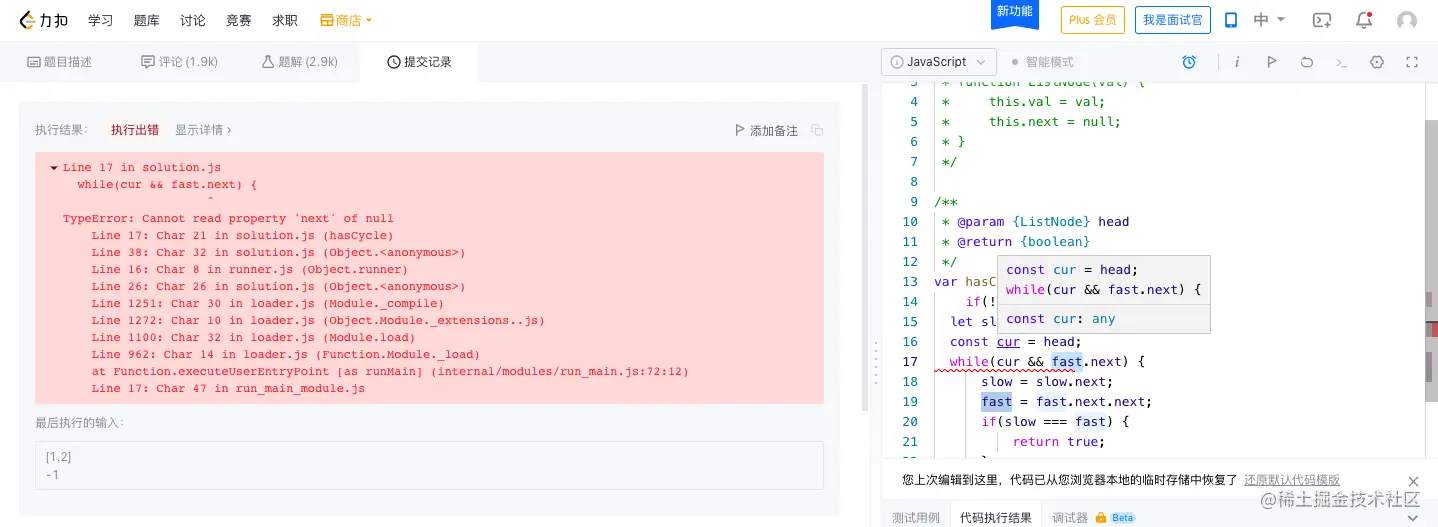
Task: Collapse the bottom console panel chevron
Action: (1412, 518)
